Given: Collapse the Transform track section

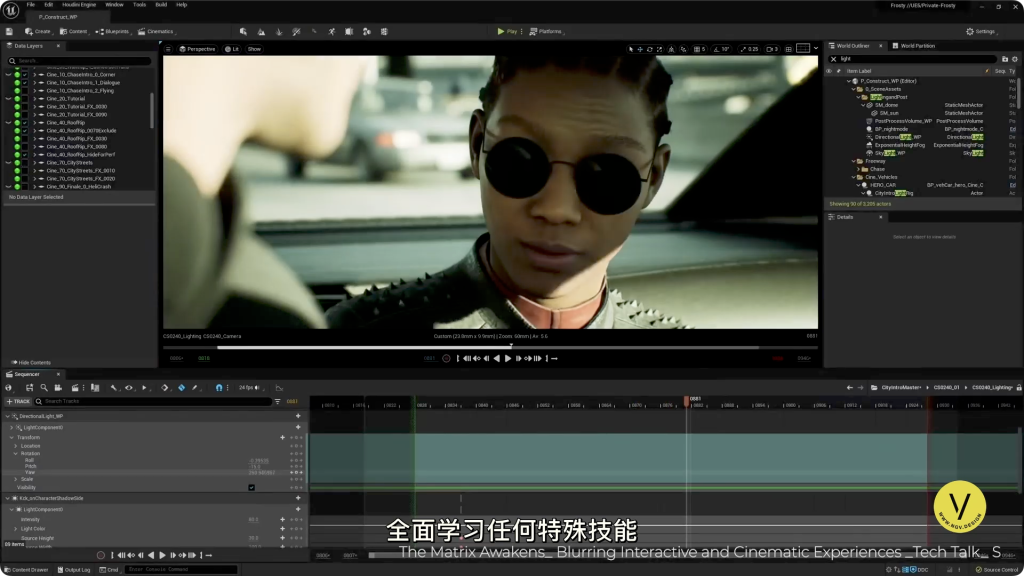Looking at the screenshot, I should click(12, 438).
